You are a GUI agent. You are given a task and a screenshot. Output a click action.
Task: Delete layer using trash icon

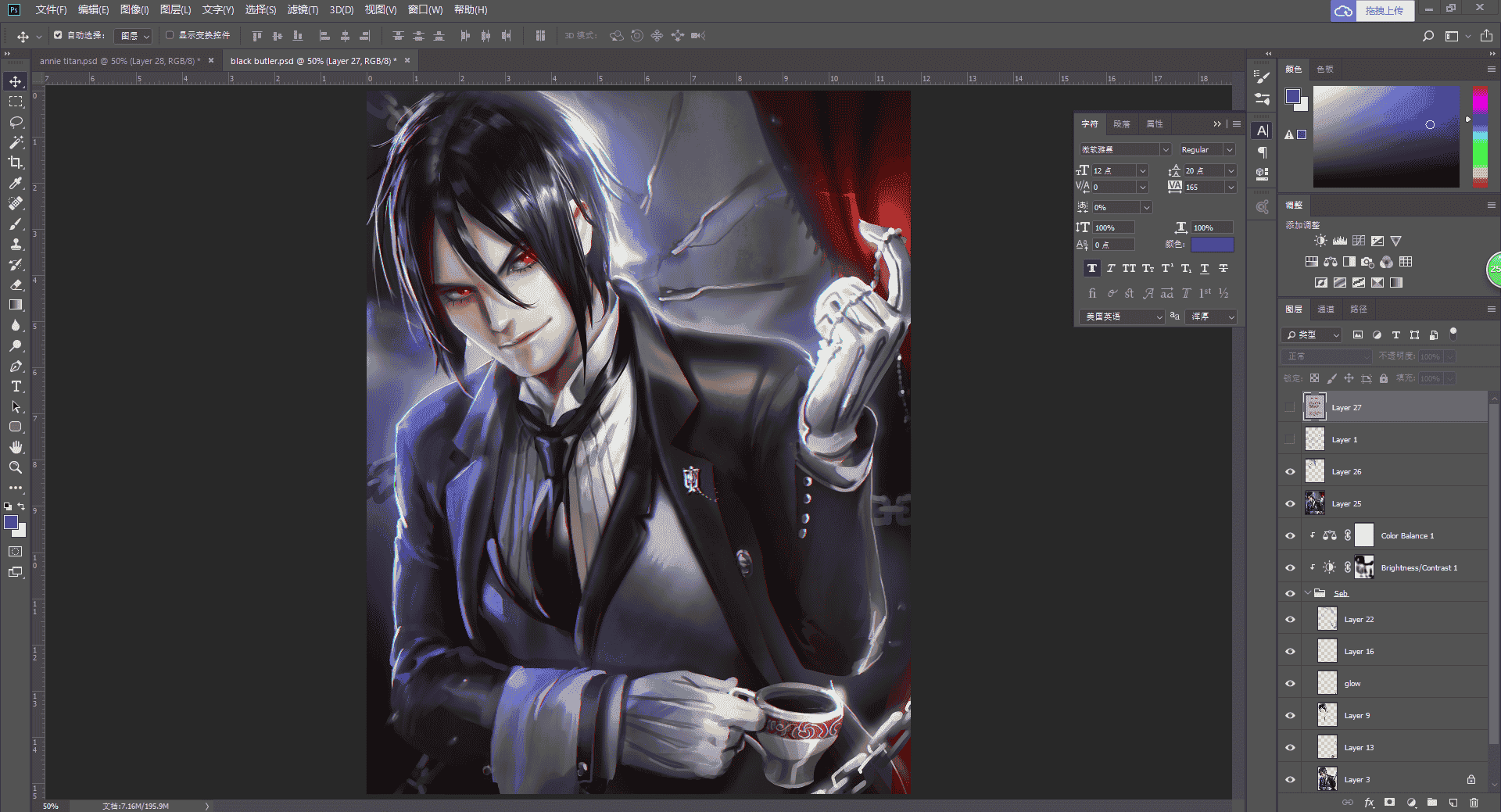(1474, 803)
